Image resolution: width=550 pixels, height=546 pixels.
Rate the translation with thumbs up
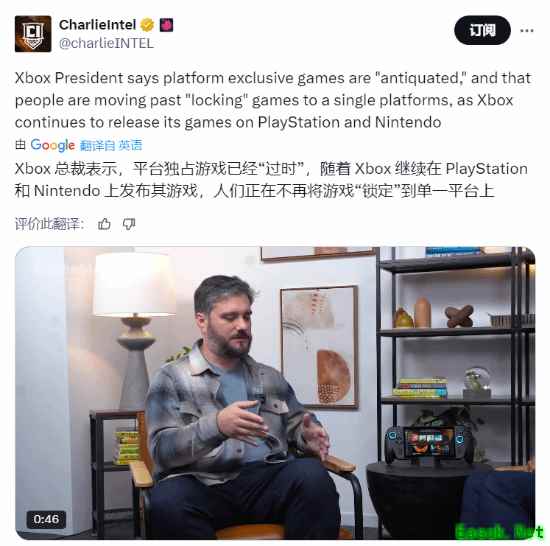tap(104, 224)
